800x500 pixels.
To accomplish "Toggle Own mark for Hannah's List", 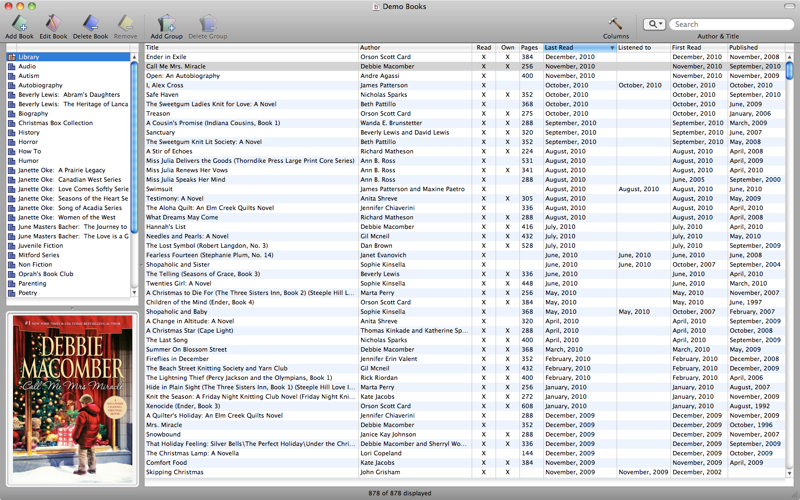I will click(x=507, y=227).
